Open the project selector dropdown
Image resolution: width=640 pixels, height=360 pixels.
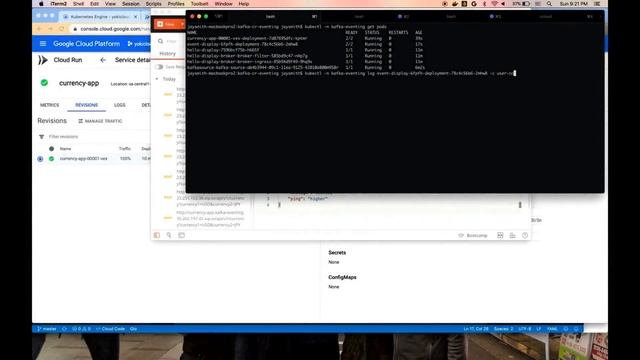pos(138,44)
